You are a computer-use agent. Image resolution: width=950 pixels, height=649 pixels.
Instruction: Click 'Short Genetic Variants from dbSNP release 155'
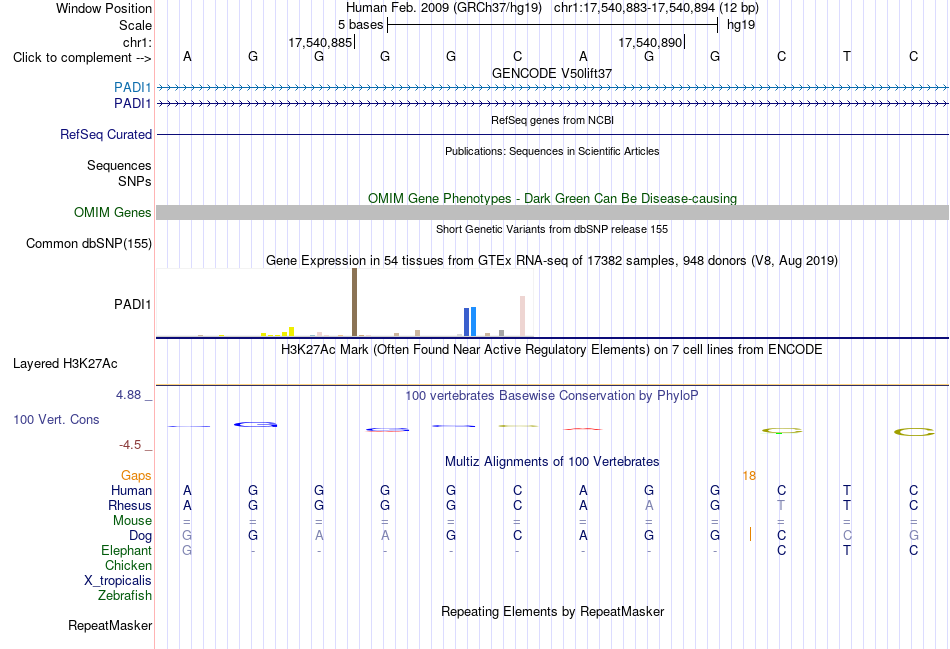[552, 229]
